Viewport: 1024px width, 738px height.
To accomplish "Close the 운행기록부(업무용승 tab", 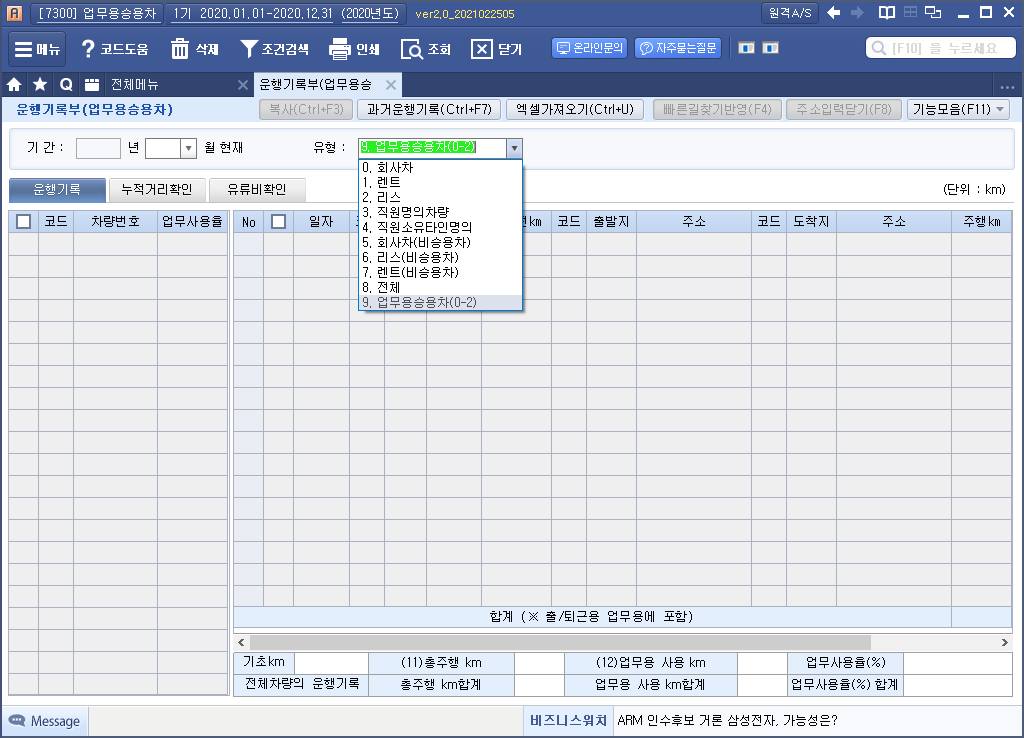I will coord(391,85).
